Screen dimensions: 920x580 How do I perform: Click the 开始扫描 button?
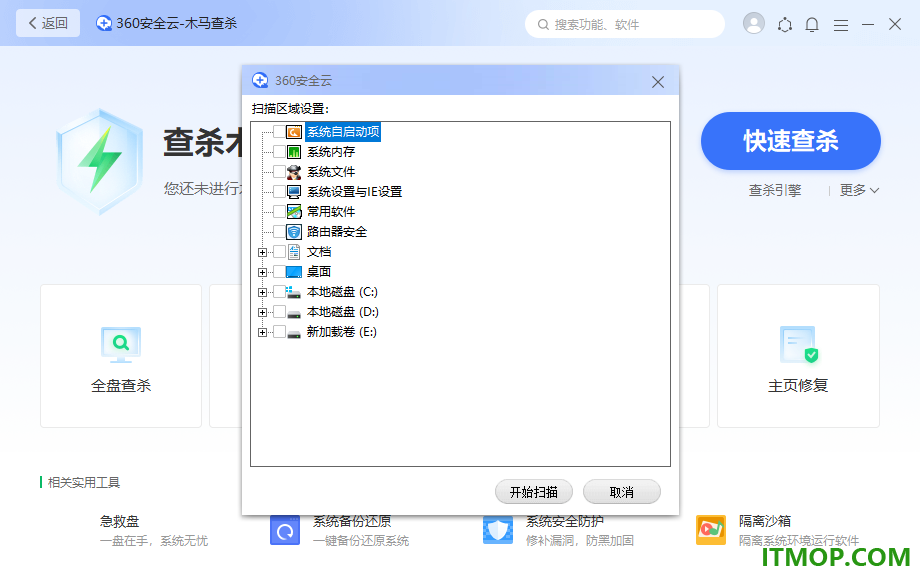534,492
